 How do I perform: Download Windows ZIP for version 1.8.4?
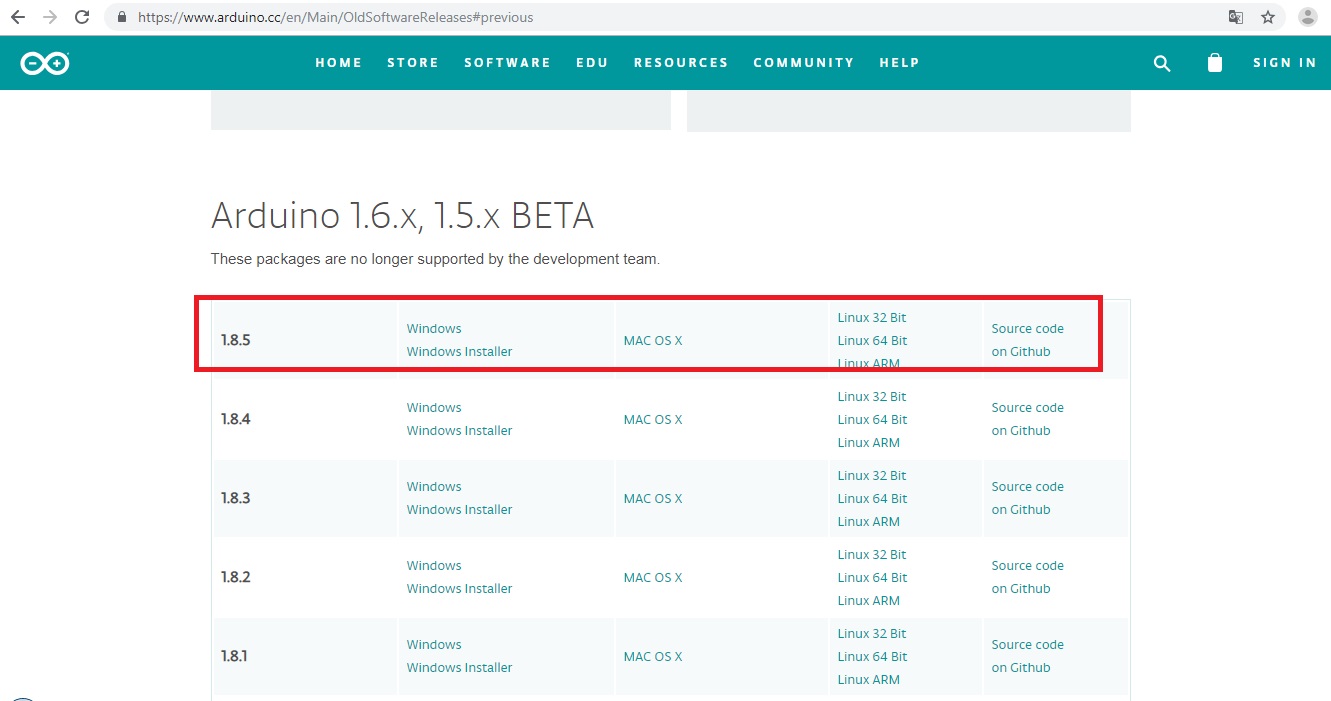(433, 408)
